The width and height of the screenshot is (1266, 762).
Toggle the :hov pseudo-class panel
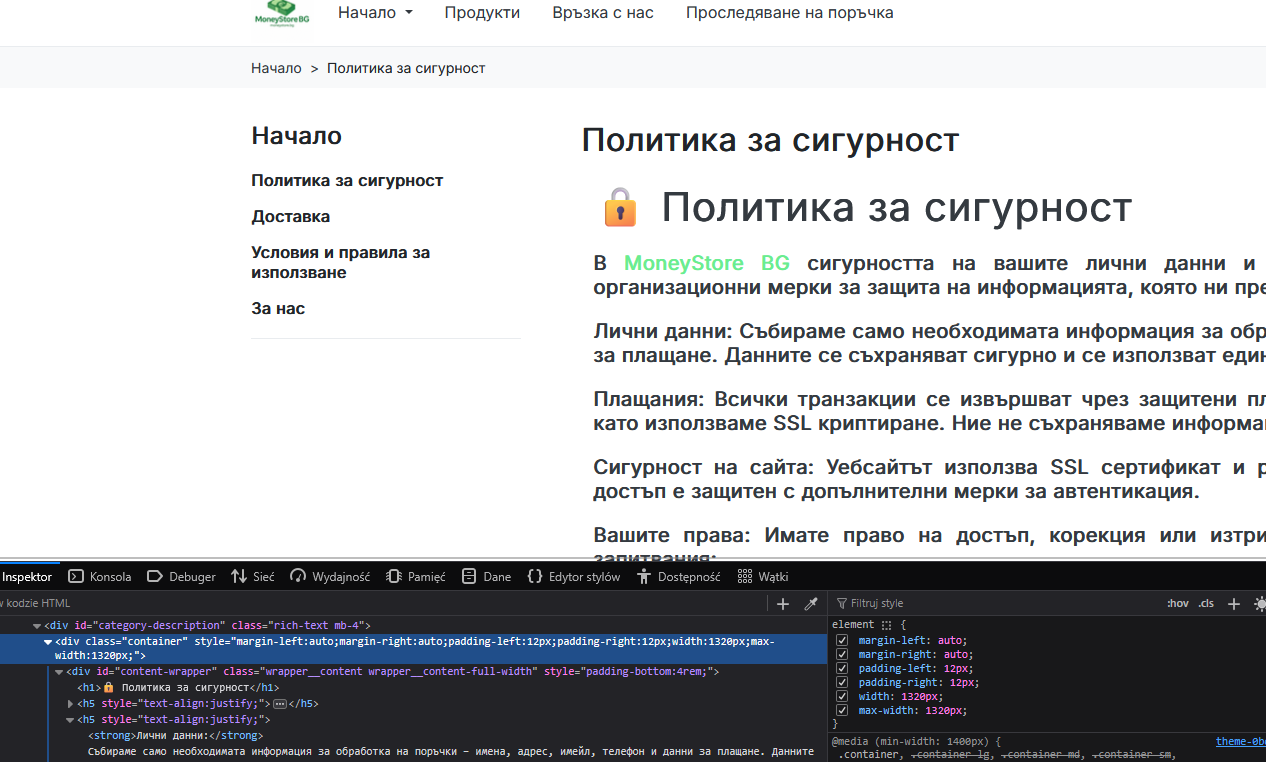[x=1178, y=603]
